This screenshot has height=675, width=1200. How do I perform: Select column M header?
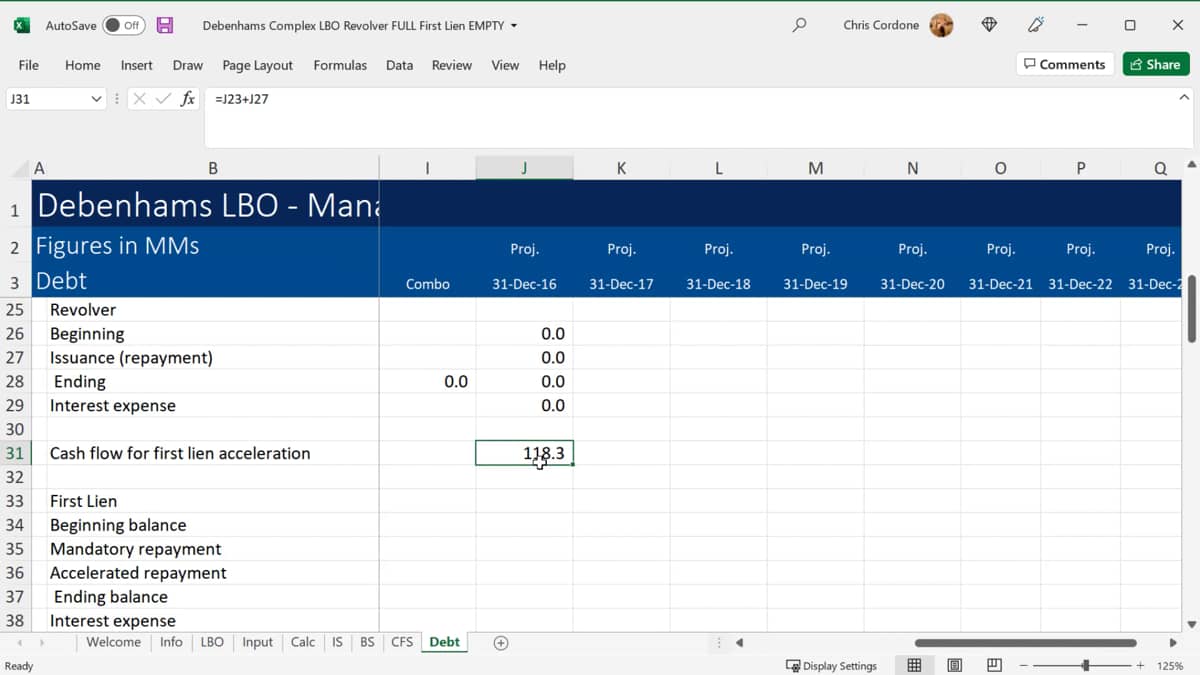click(x=815, y=168)
